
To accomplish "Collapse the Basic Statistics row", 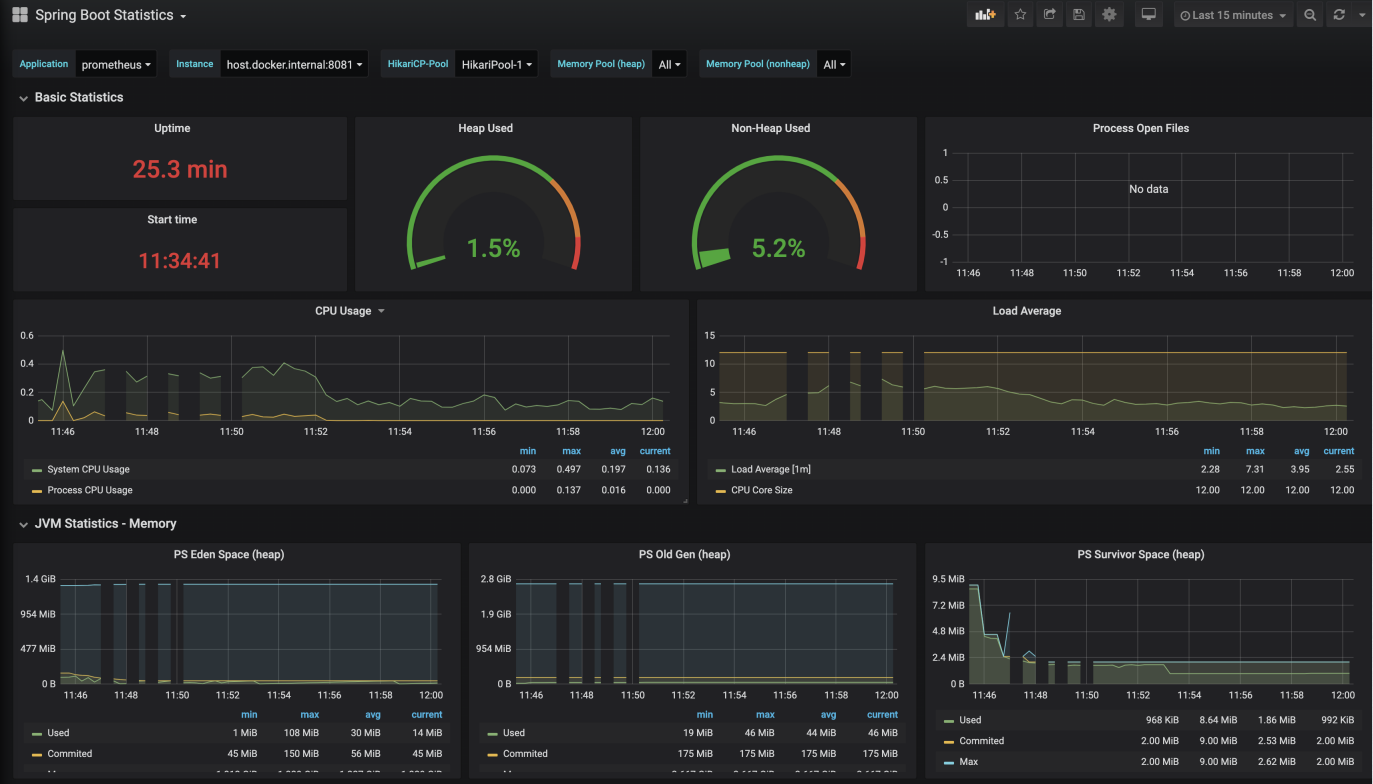I will point(78,97).
